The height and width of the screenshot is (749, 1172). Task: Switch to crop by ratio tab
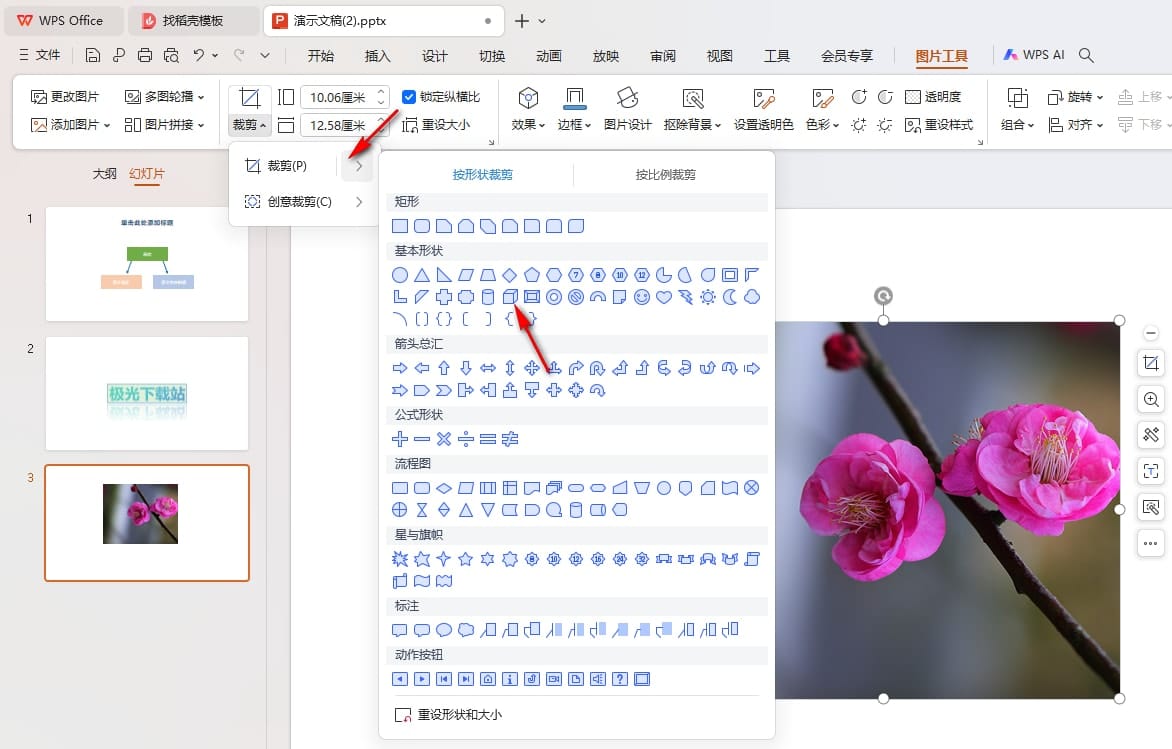pyautogui.click(x=665, y=175)
